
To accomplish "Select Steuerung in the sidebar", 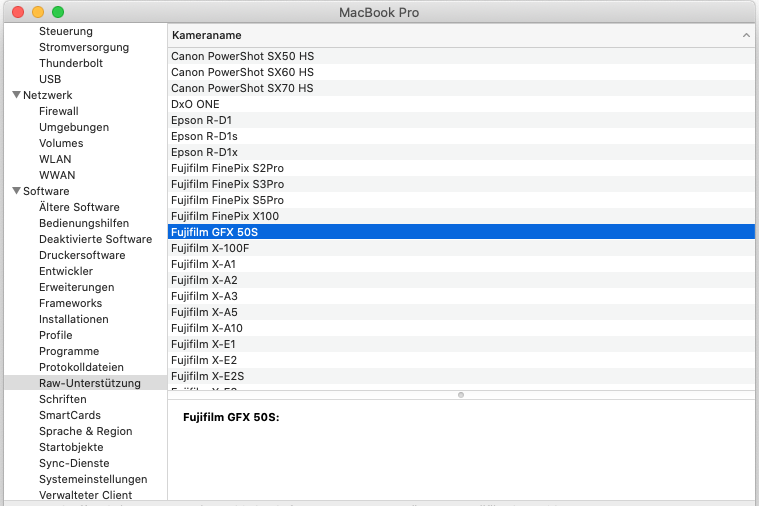I will pyautogui.click(x=66, y=31).
